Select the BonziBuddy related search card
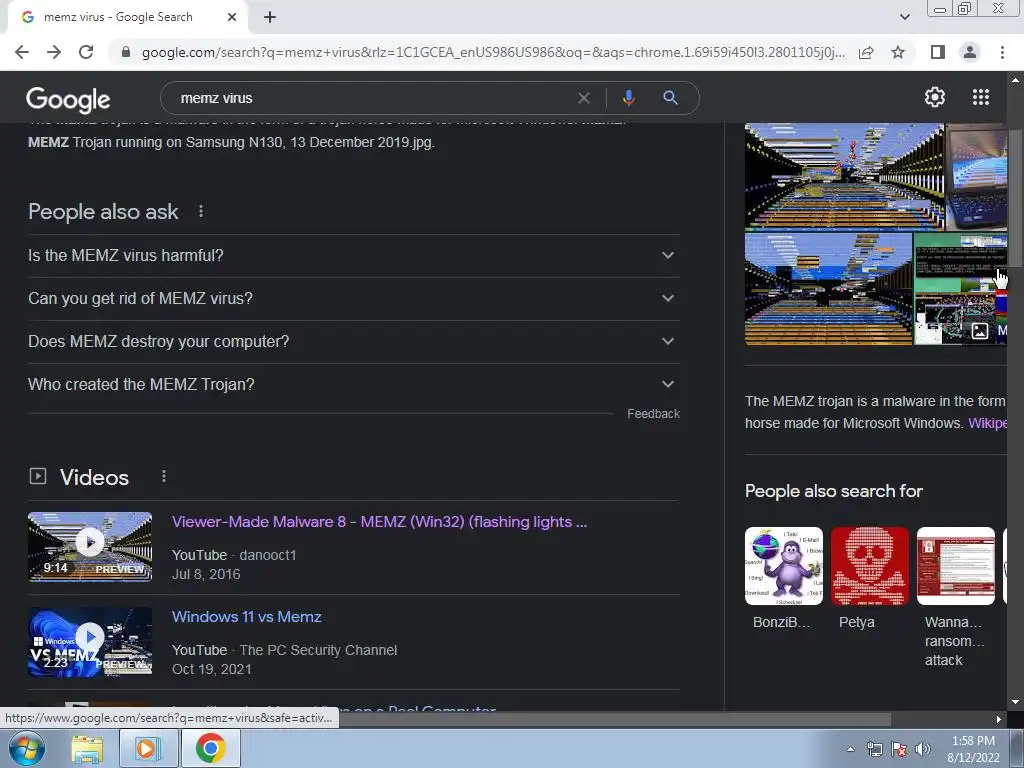Viewport: 1024px width, 768px height. point(783,578)
